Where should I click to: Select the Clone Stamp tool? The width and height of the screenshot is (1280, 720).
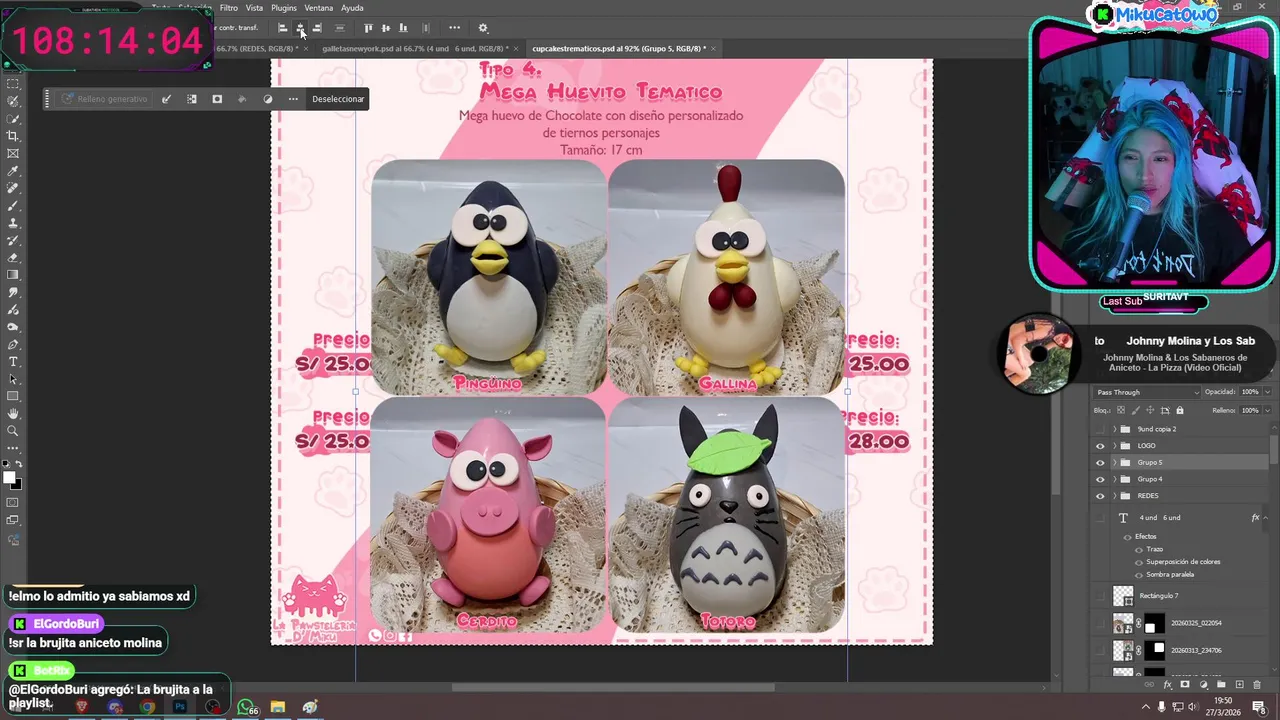(13, 223)
